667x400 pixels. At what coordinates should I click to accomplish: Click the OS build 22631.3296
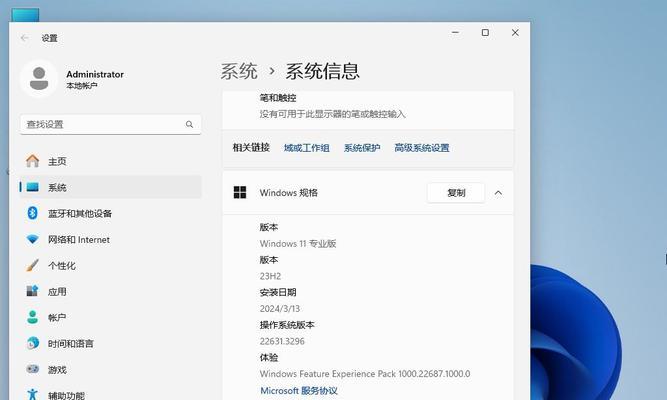click(x=282, y=341)
